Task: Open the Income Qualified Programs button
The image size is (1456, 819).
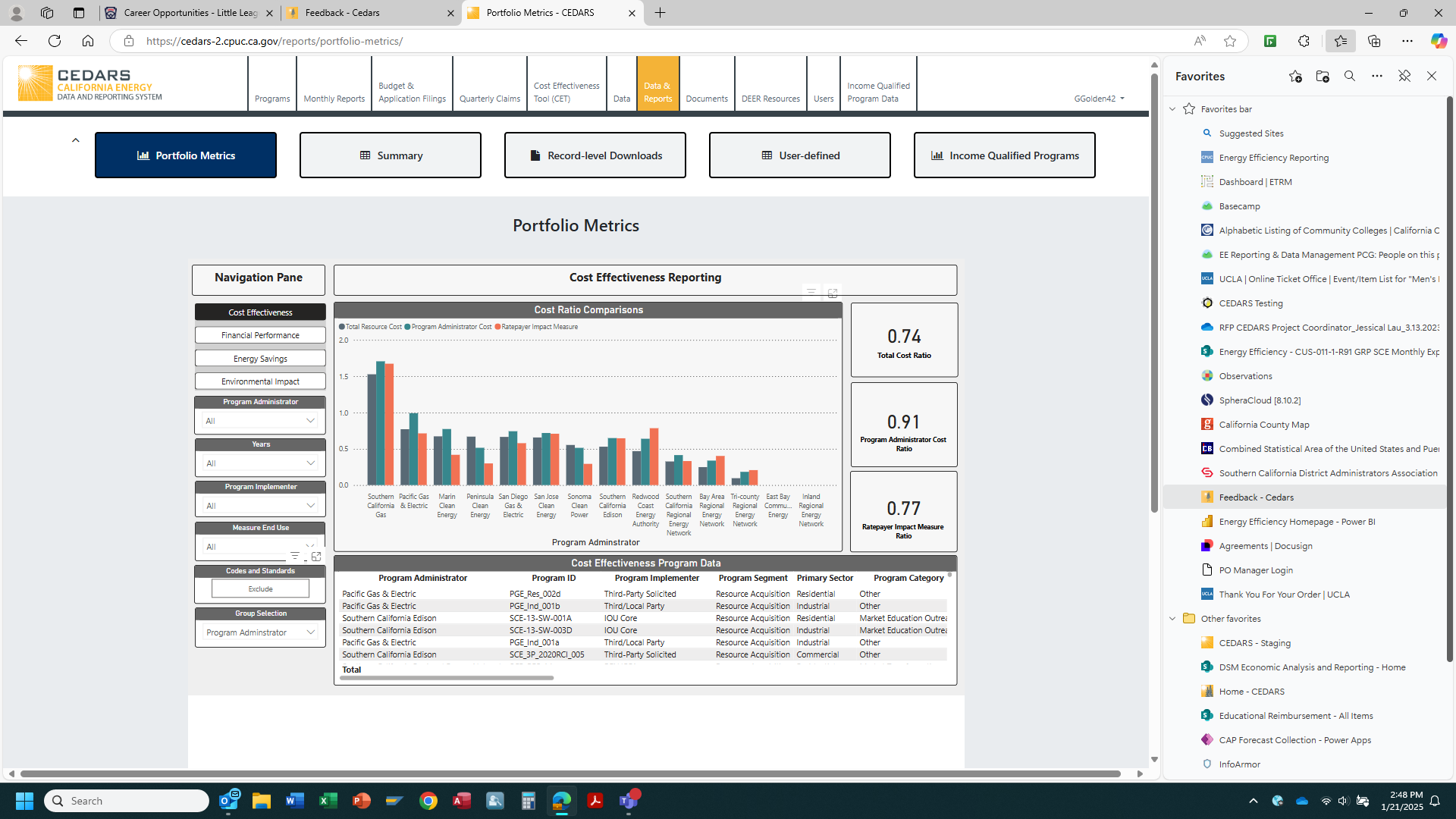Action: click(1004, 155)
